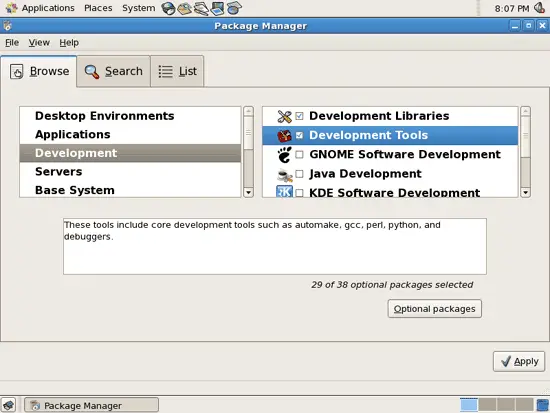The width and height of the screenshot is (550, 413).
Task: Click the category list scrollbar thumb
Action: (248, 133)
